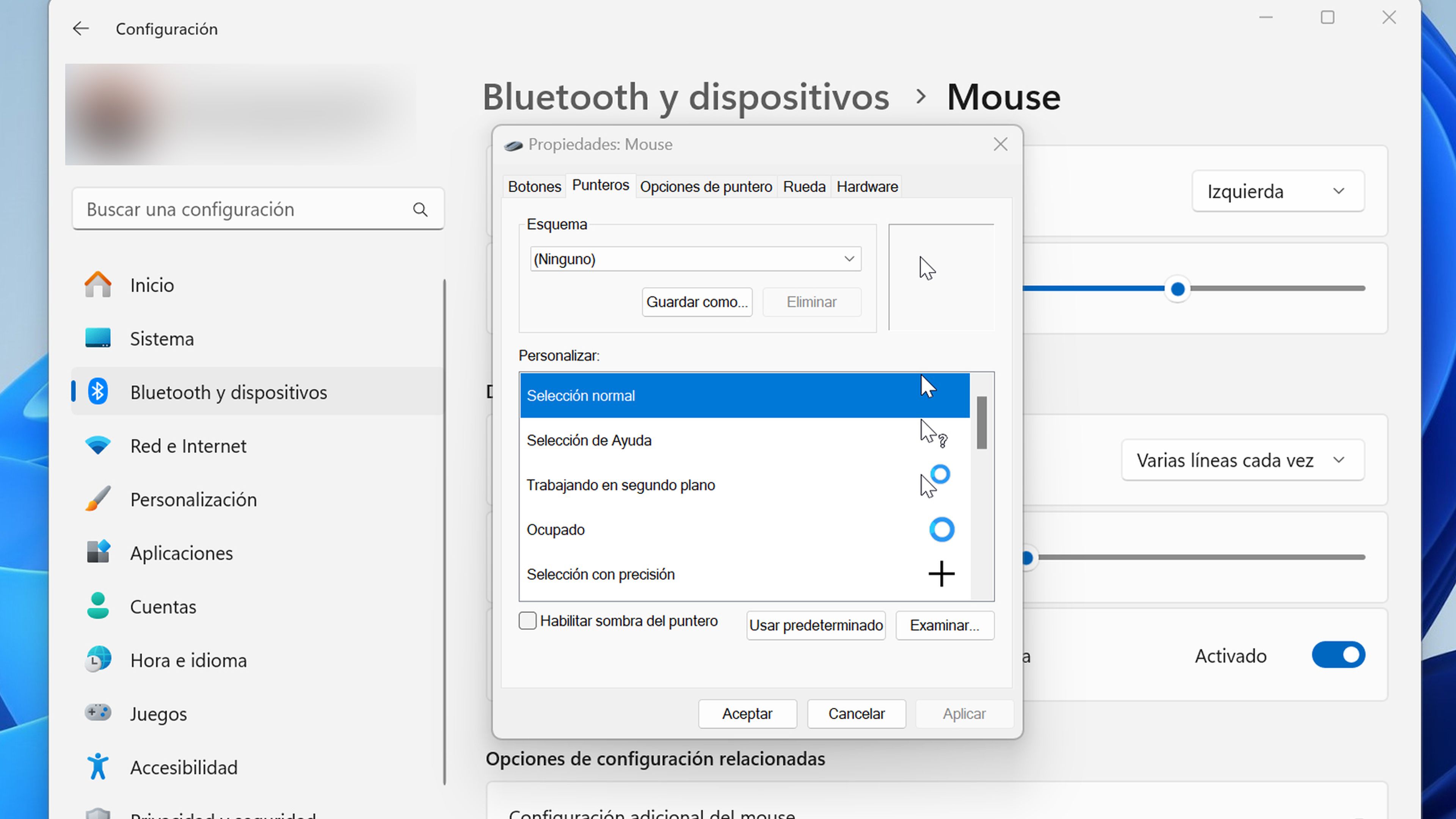
Task: Click the Cuentas person icon
Action: click(x=98, y=606)
